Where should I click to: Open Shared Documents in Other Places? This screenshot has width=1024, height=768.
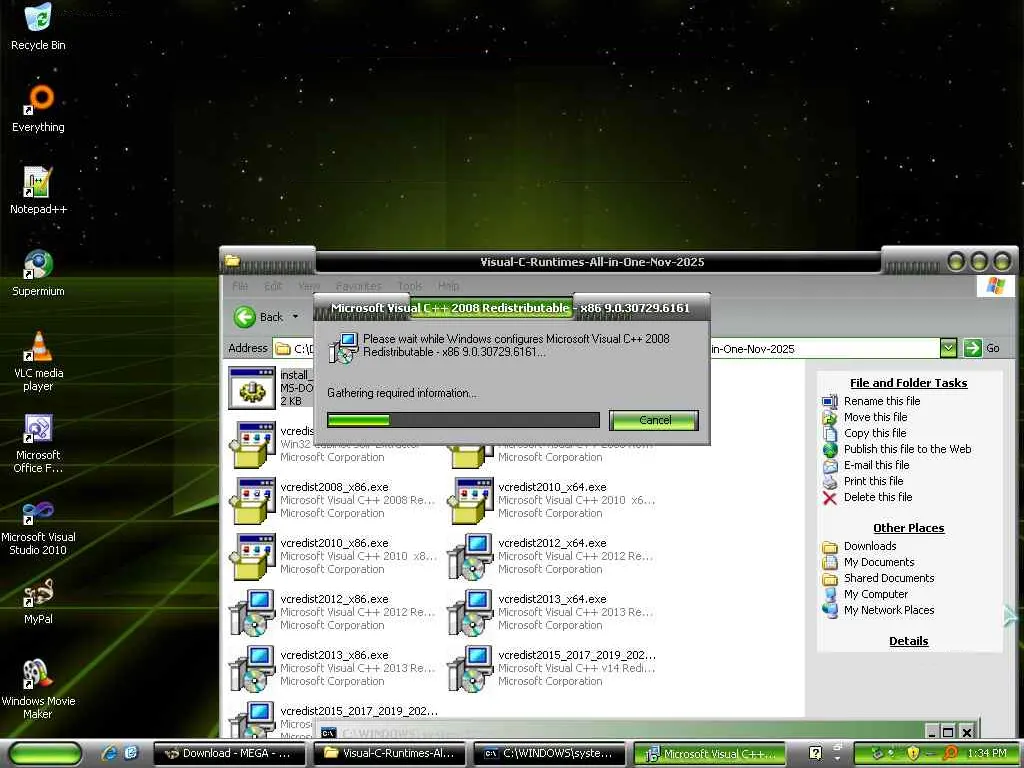889,578
